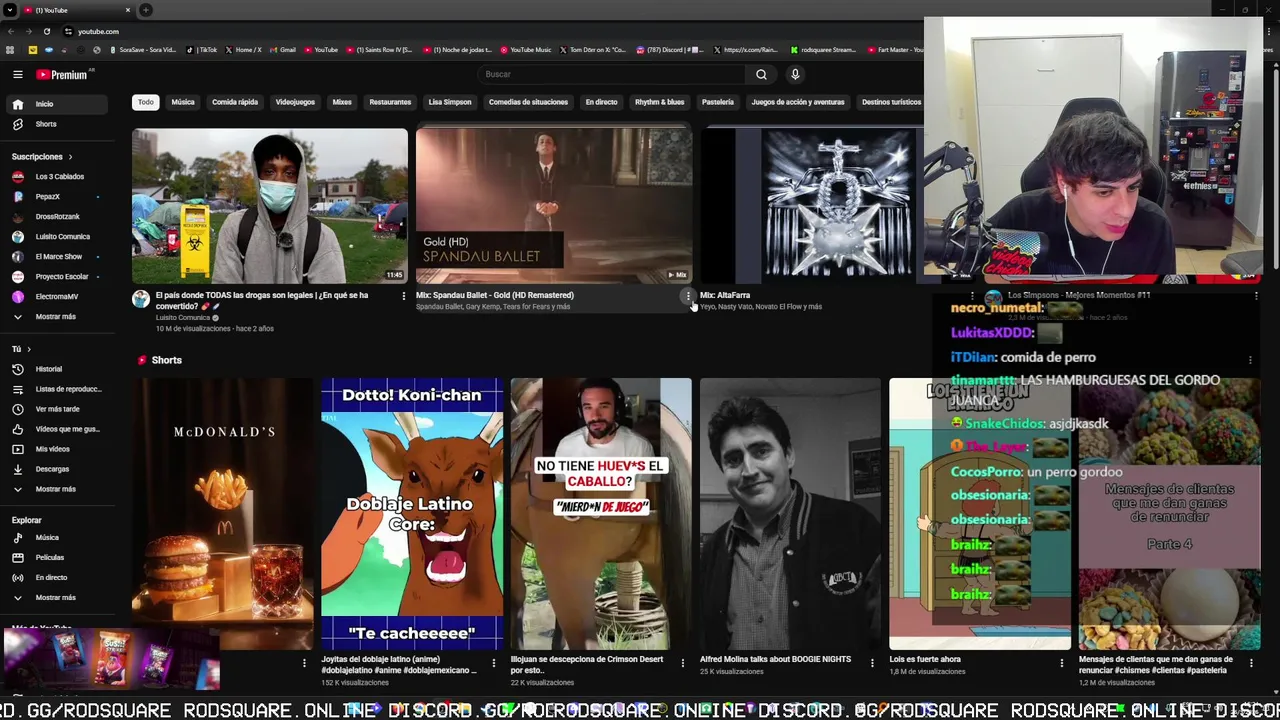Open Suscripciones section chevron
The height and width of the screenshot is (720, 1280).
point(70,157)
